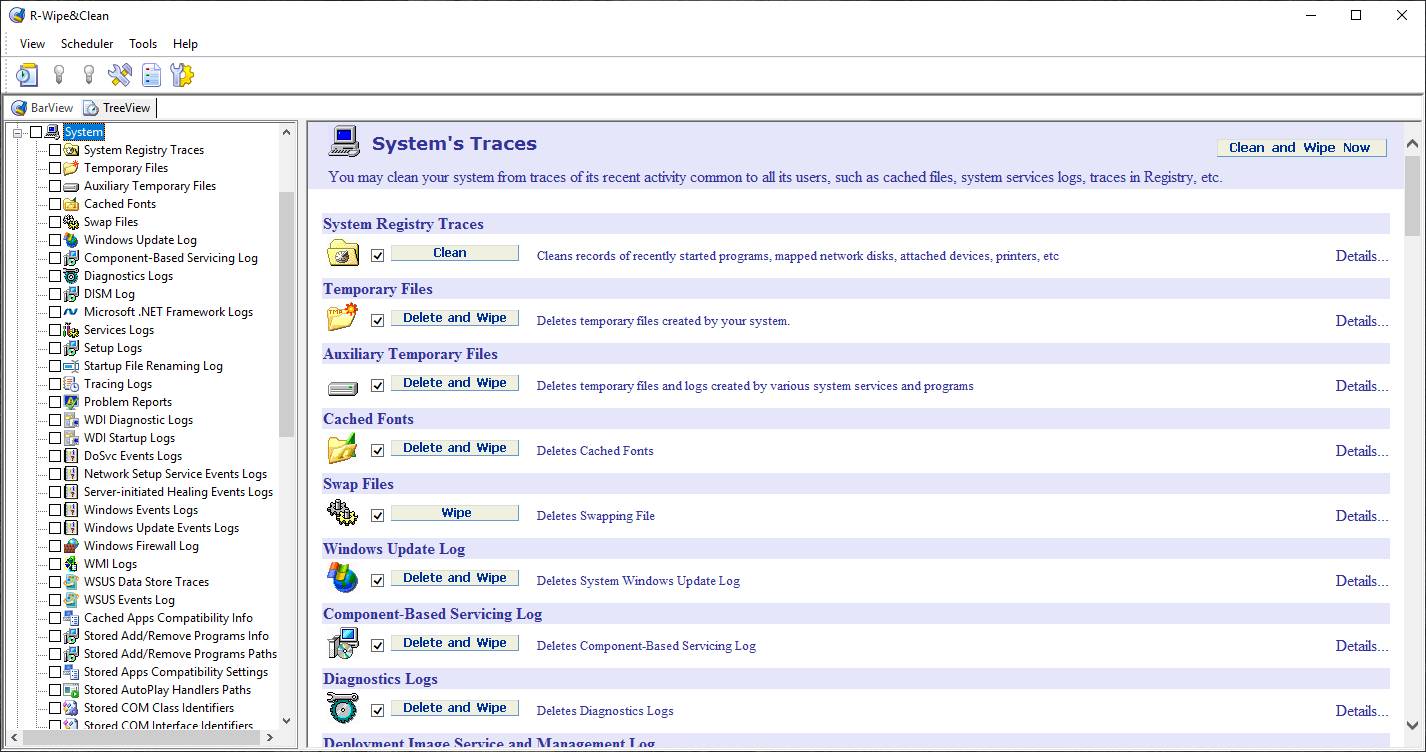Click the Diagnostics Logs gear icon in panel

(x=343, y=709)
